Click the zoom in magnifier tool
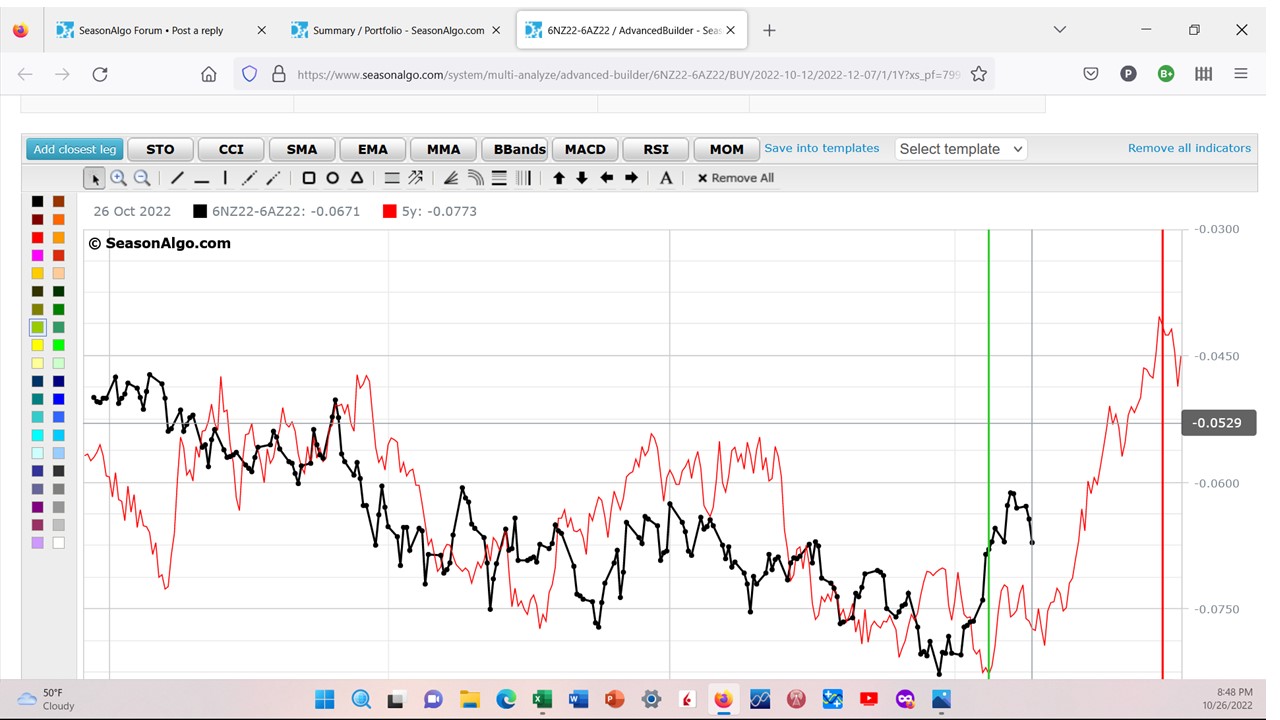1280x720 pixels. (x=118, y=178)
